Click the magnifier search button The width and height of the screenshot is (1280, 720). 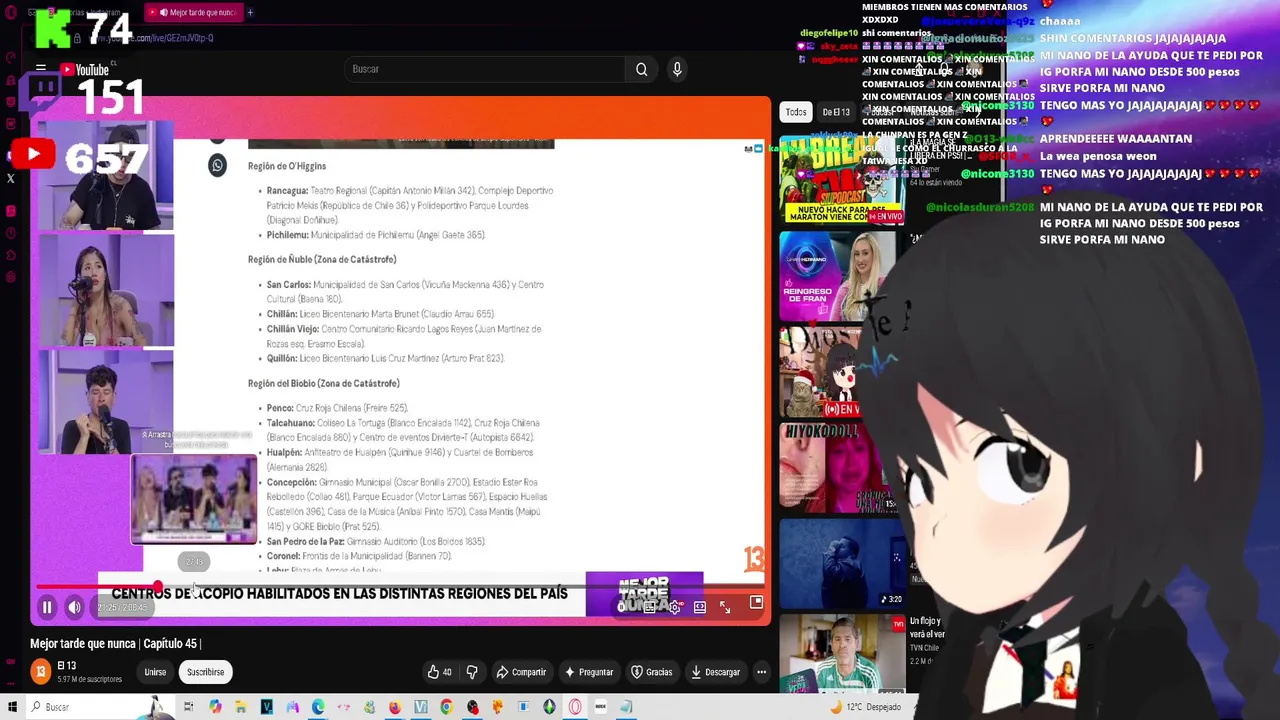pos(642,69)
